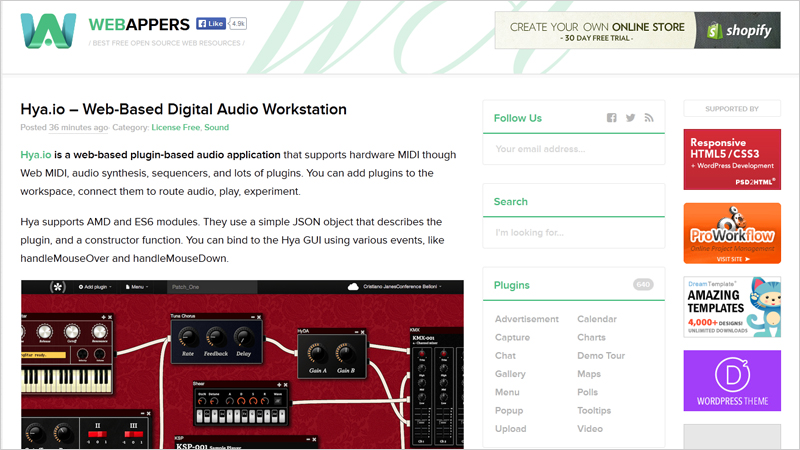Click the Plugins section heading

point(511,285)
